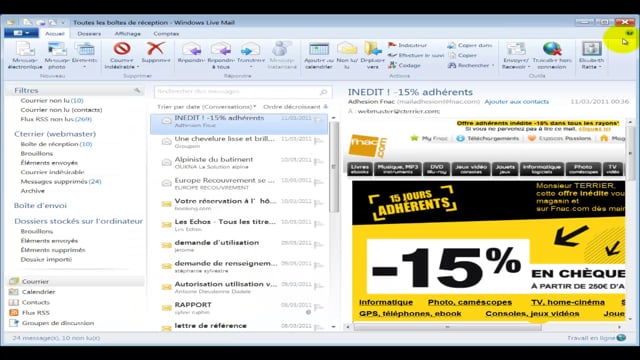Forward the email with Transférer

click(250, 50)
